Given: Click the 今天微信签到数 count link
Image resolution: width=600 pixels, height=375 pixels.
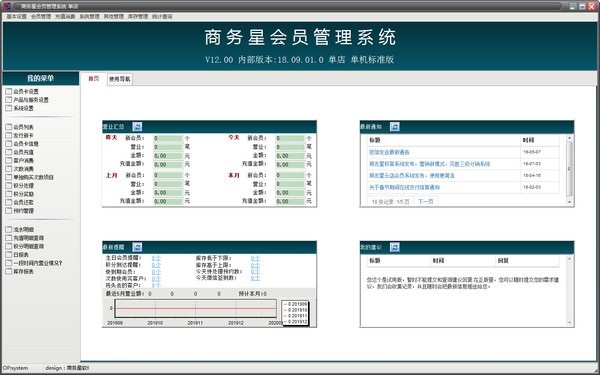Looking at the screenshot, I should (255, 278).
